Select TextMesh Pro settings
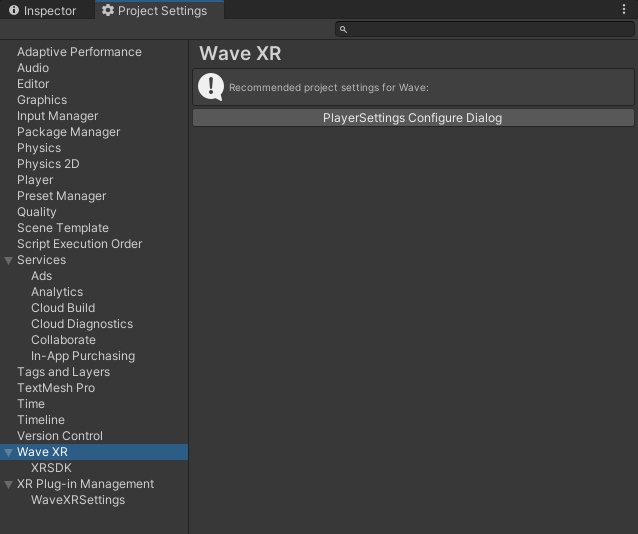The image size is (638, 534). pos(56,388)
